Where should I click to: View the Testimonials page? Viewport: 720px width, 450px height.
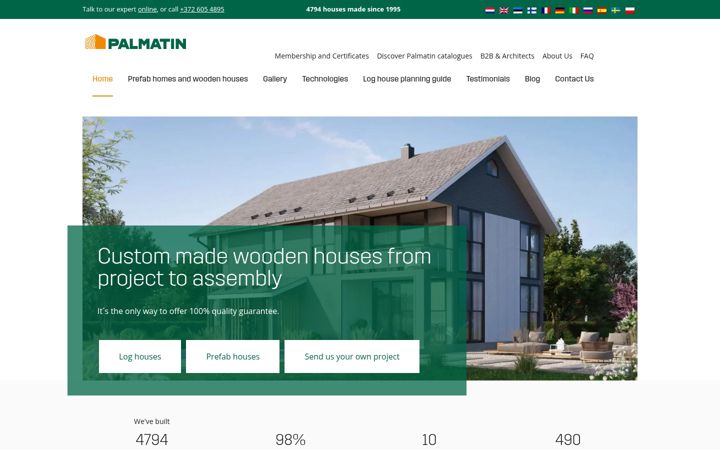(488, 79)
